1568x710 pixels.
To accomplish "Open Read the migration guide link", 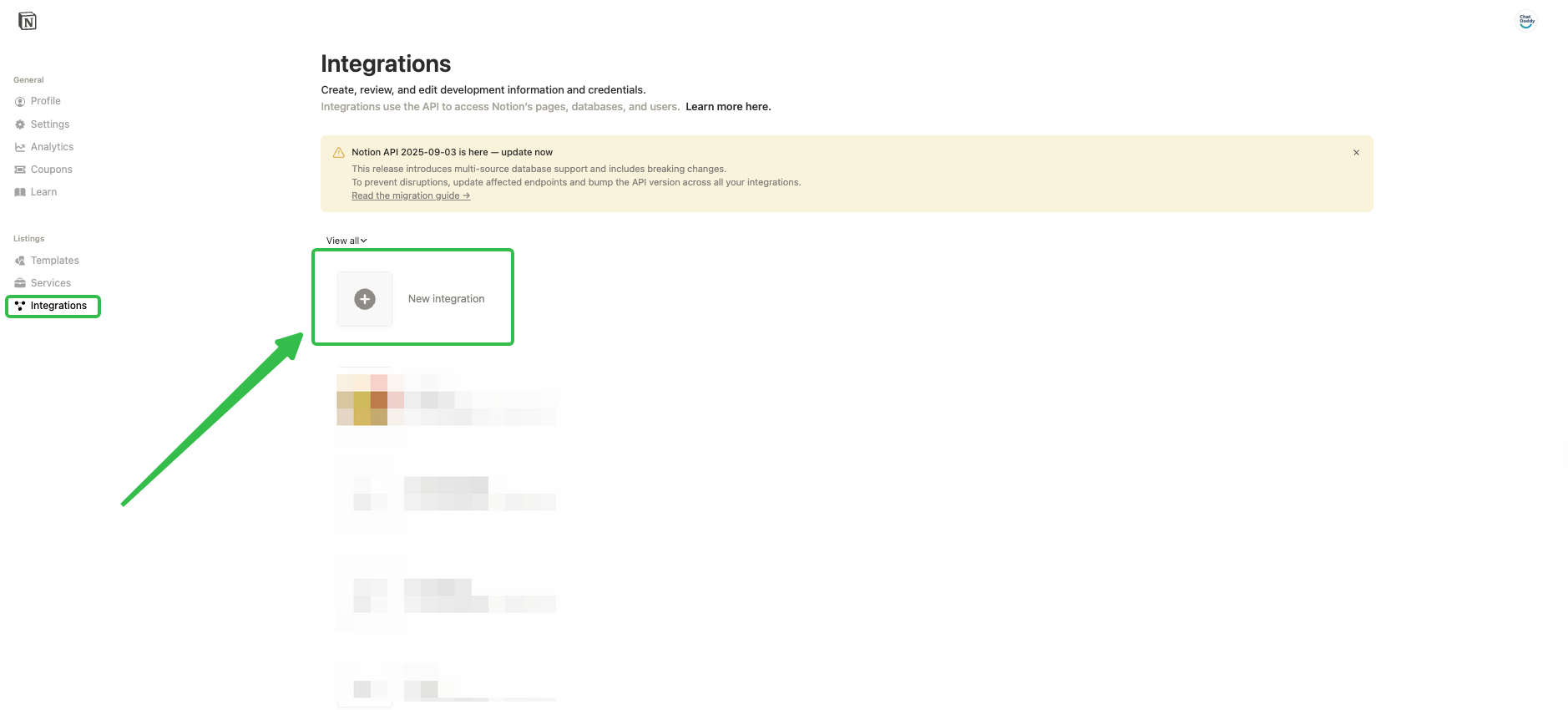I will (x=411, y=195).
